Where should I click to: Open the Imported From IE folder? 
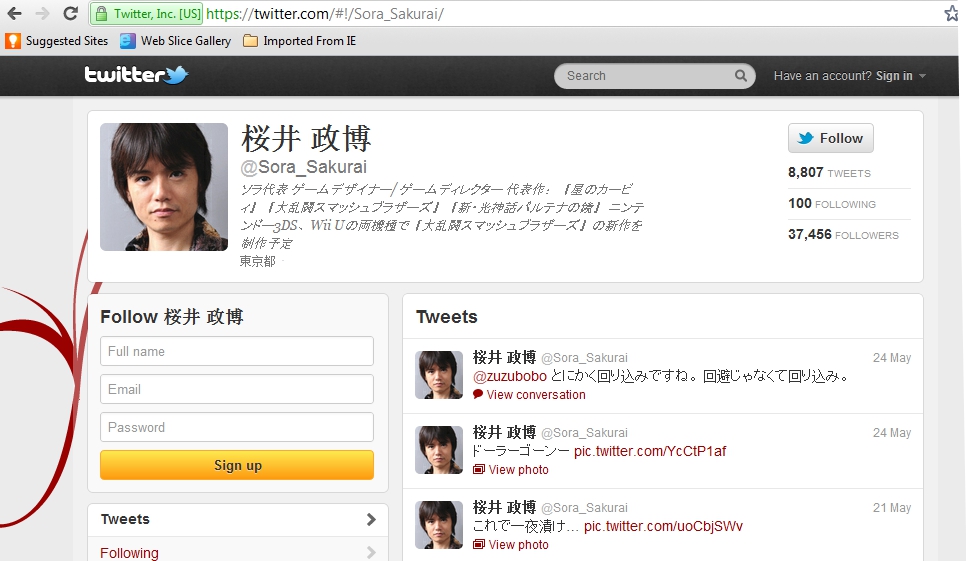click(299, 41)
